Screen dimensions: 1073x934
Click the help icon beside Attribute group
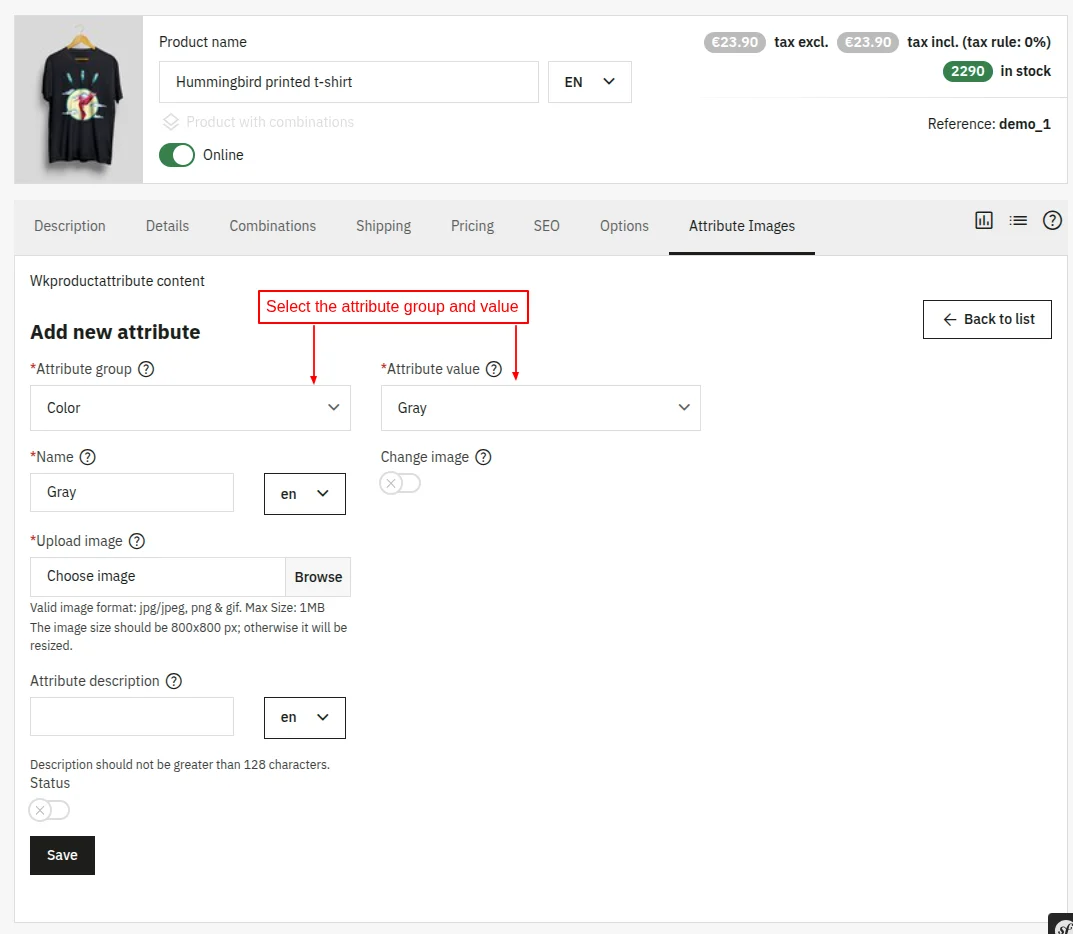tap(146, 368)
